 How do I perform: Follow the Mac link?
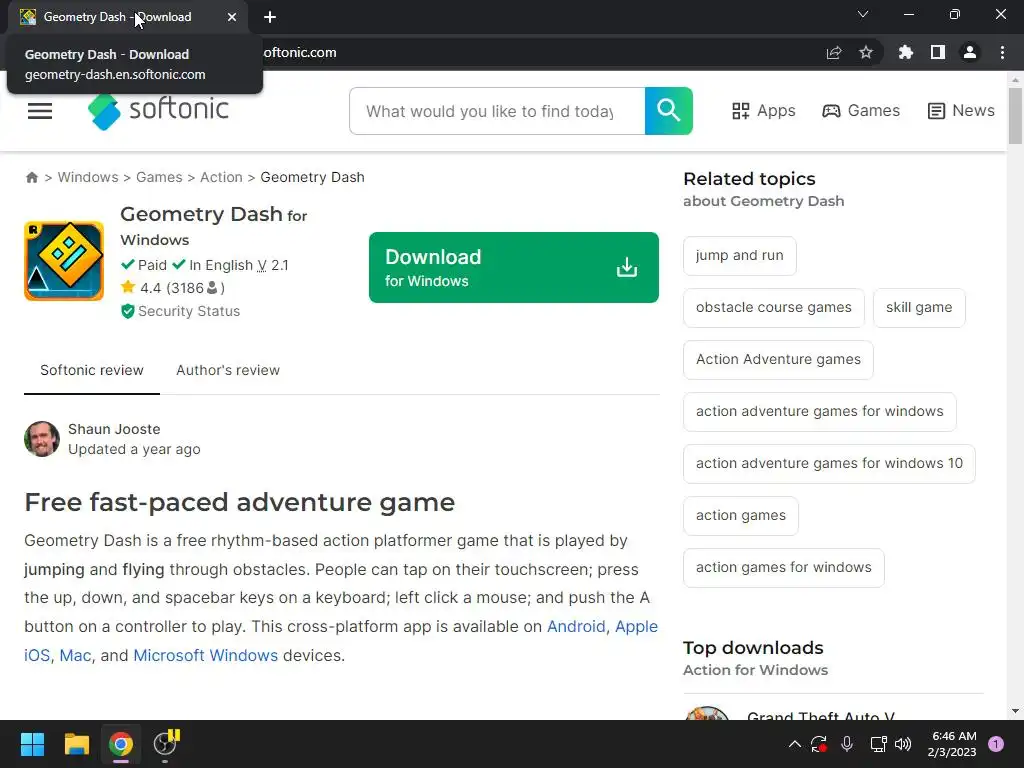[x=75, y=655]
